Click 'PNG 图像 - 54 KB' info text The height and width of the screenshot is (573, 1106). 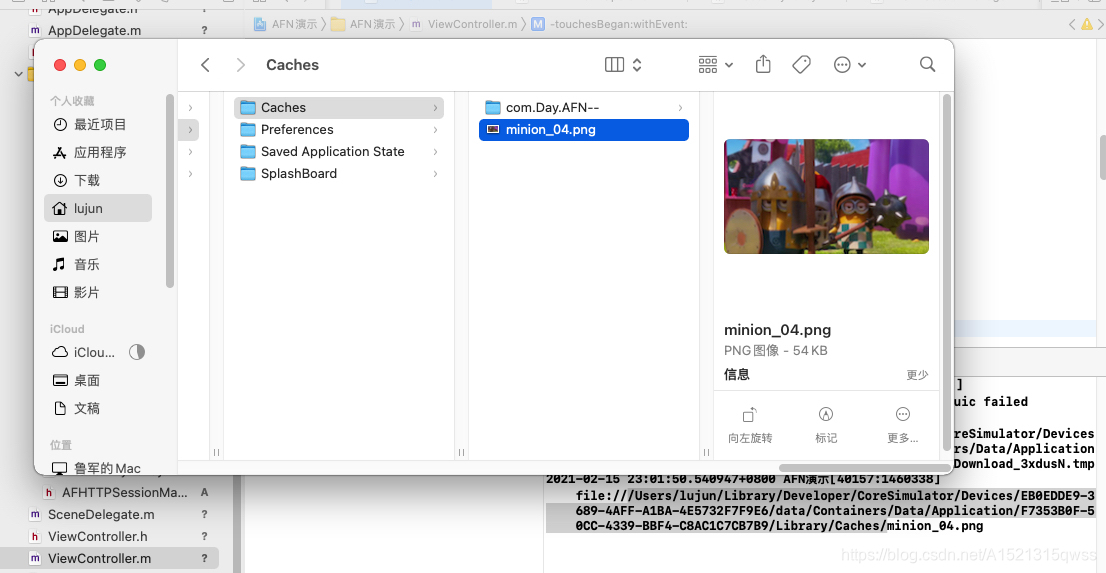[x=775, y=351]
